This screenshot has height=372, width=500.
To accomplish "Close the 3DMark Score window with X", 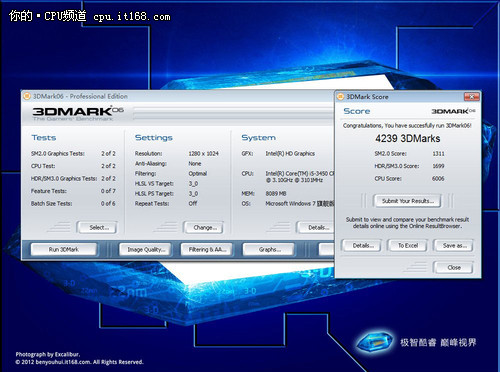I will point(472,97).
